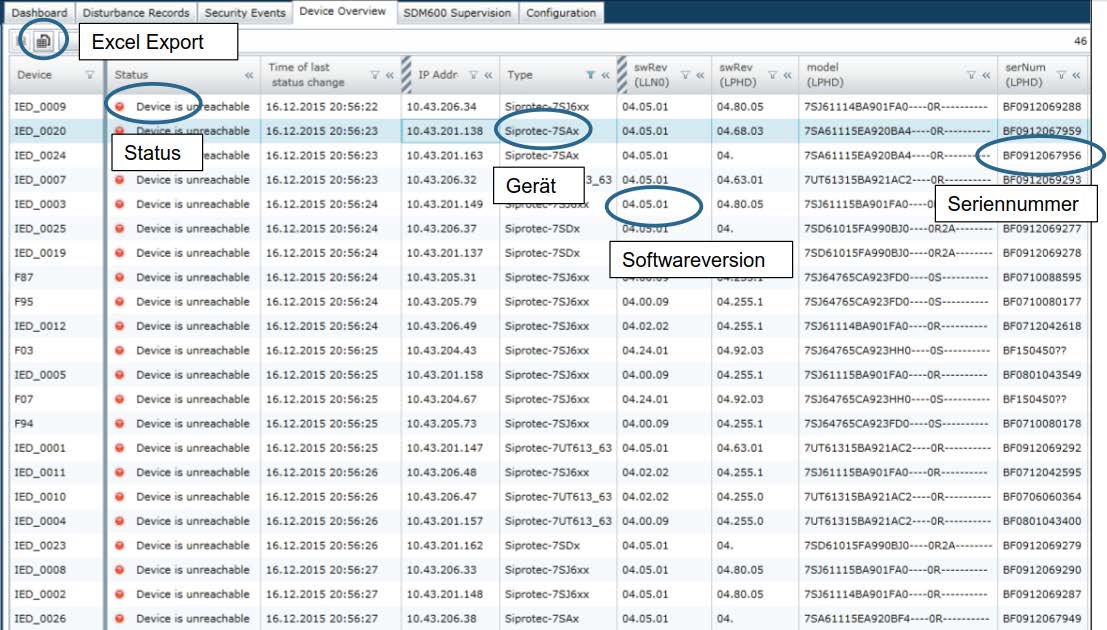Sort by the Device column header label

point(35,75)
